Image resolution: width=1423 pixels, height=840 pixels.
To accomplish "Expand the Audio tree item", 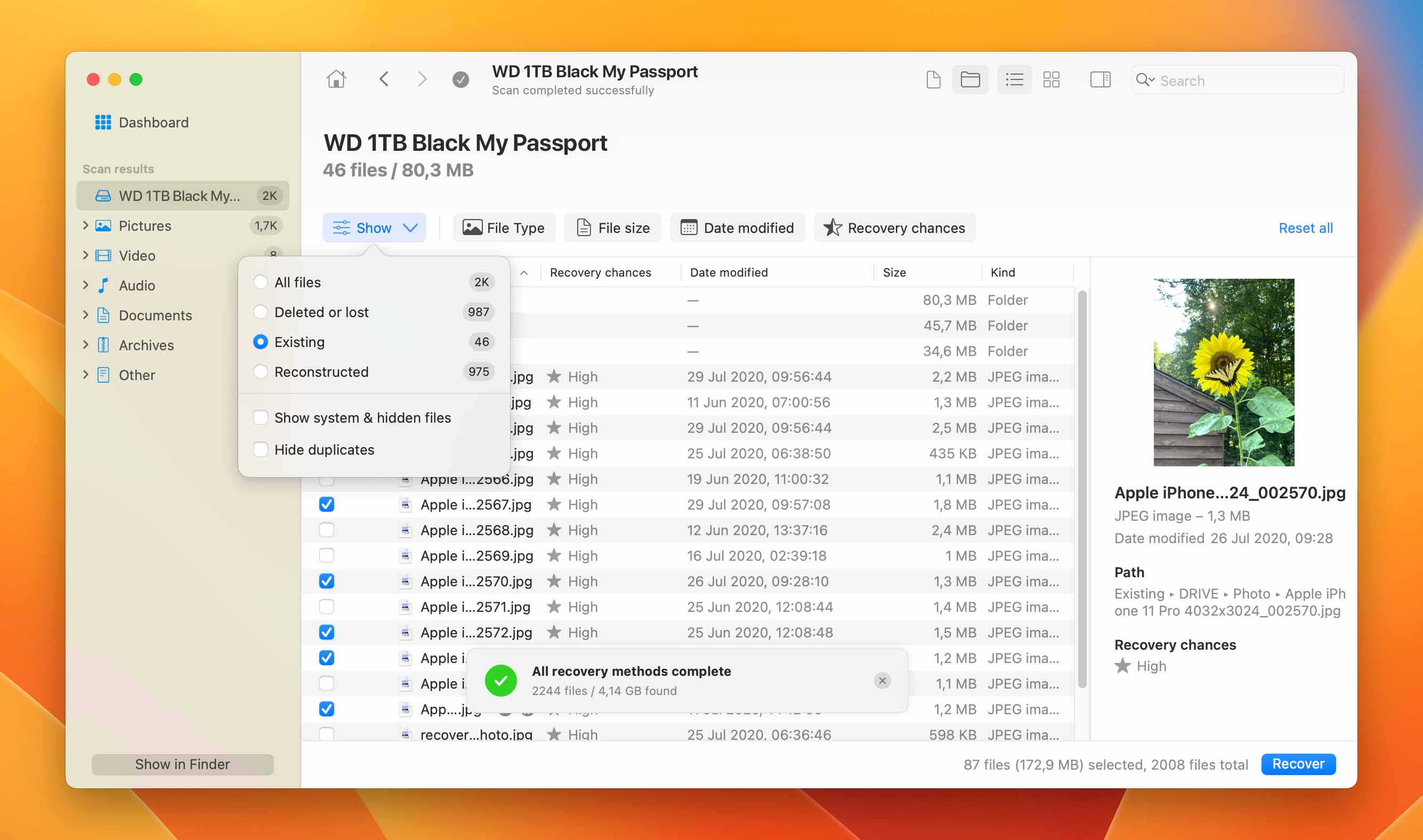I will tap(85, 285).
